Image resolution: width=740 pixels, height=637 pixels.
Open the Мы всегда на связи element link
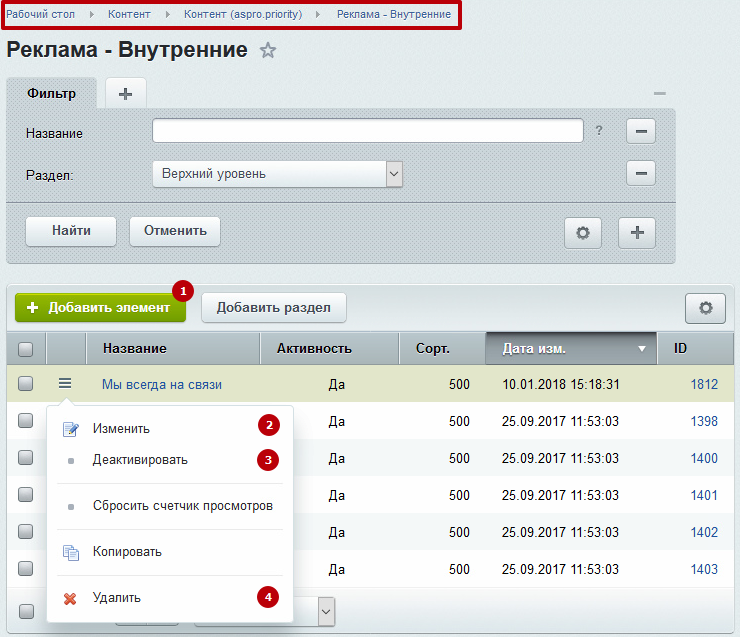pyautogui.click(x=162, y=385)
